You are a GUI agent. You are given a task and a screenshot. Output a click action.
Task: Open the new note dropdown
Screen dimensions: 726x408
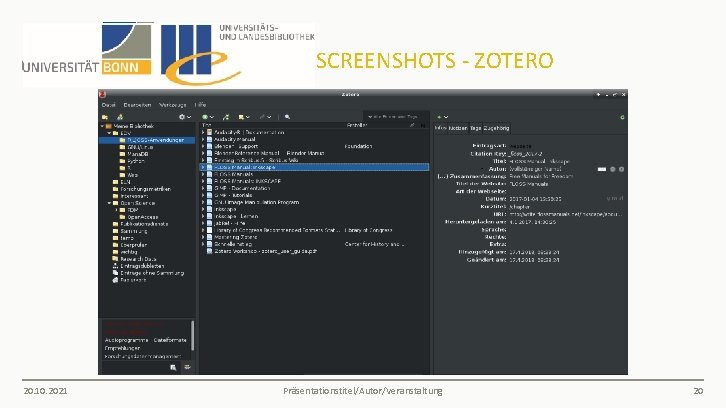pyautogui.click(x=244, y=117)
